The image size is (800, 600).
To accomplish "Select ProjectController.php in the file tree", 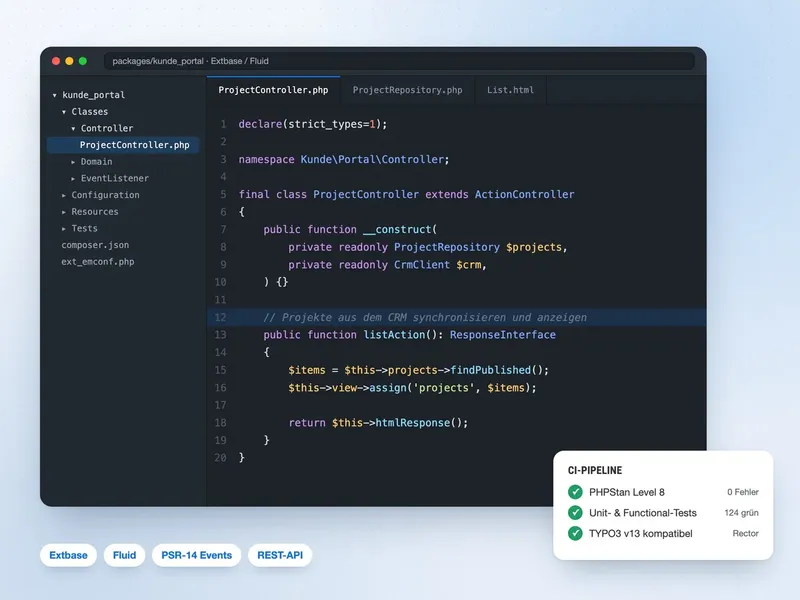I will click(x=123, y=145).
